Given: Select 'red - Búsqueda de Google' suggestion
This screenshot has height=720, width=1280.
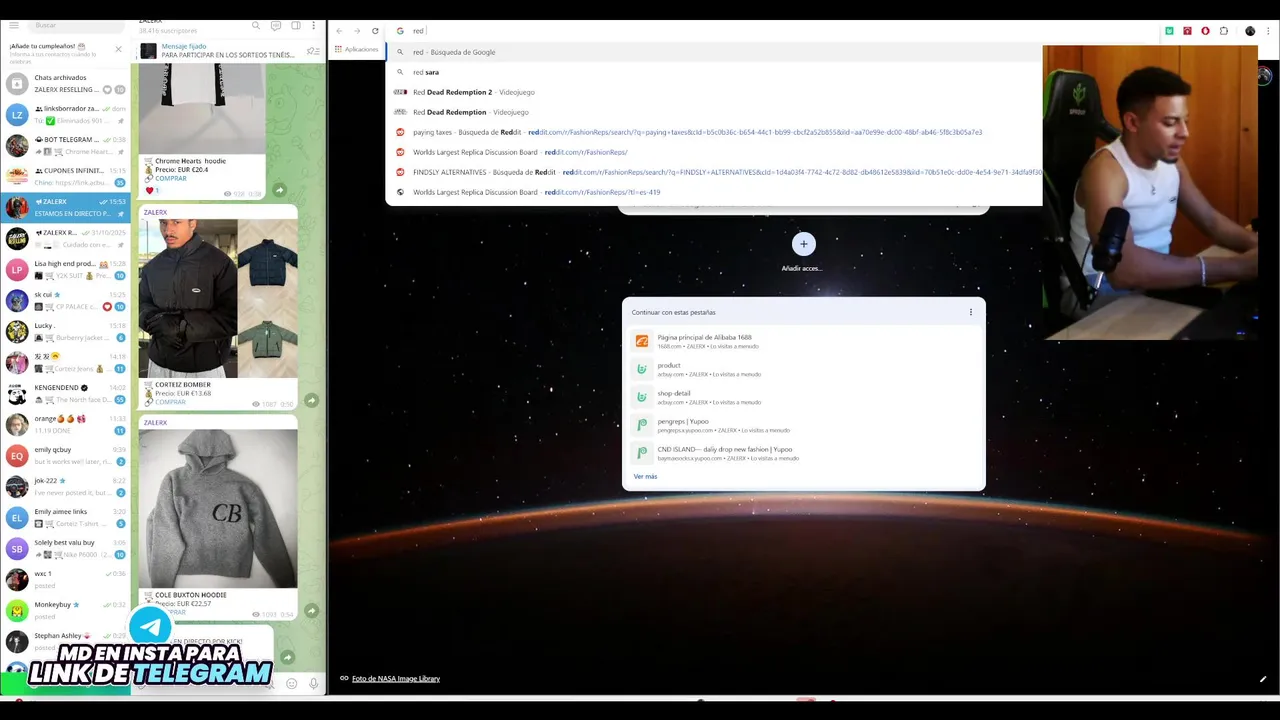Looking at the screenshot, I should [x=714, y=52].
